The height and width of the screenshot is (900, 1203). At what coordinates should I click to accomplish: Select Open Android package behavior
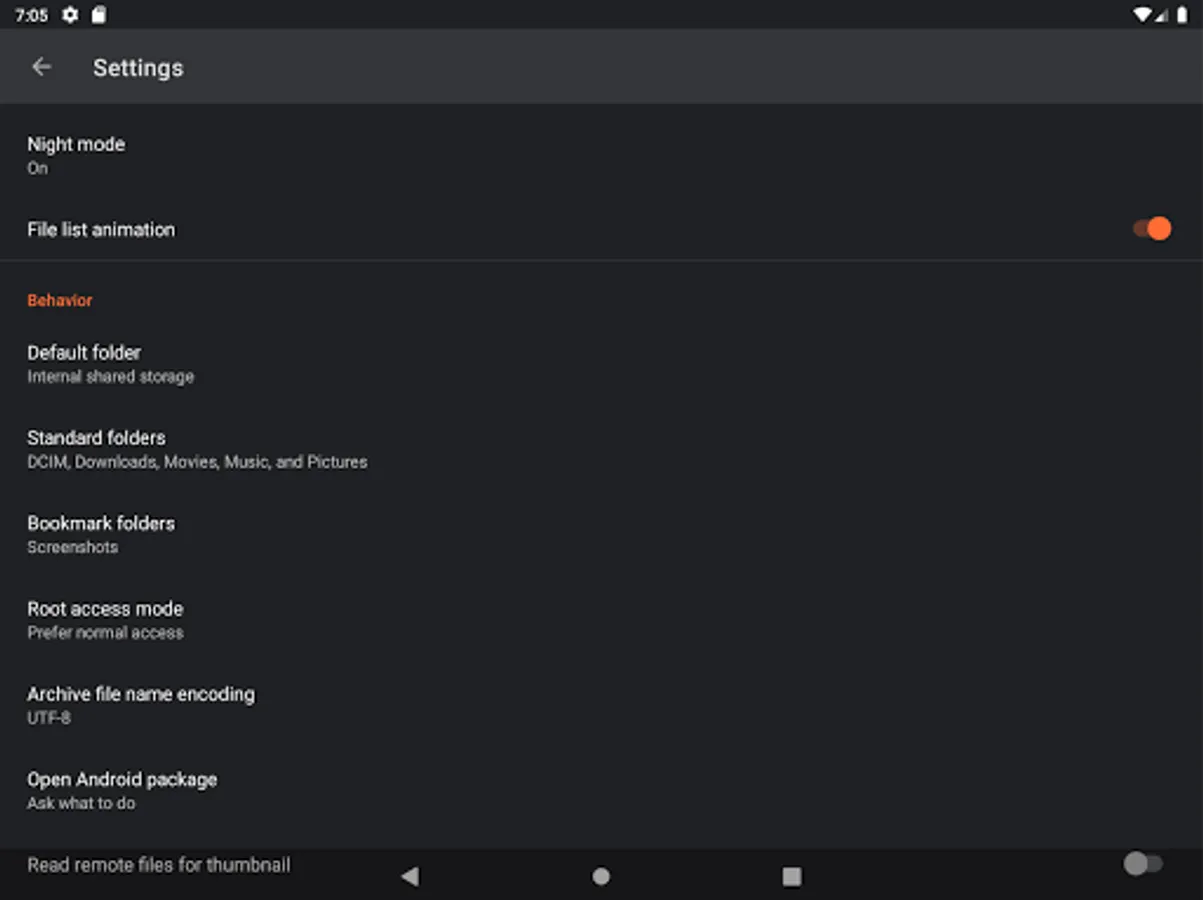click(x=601, y=790)
